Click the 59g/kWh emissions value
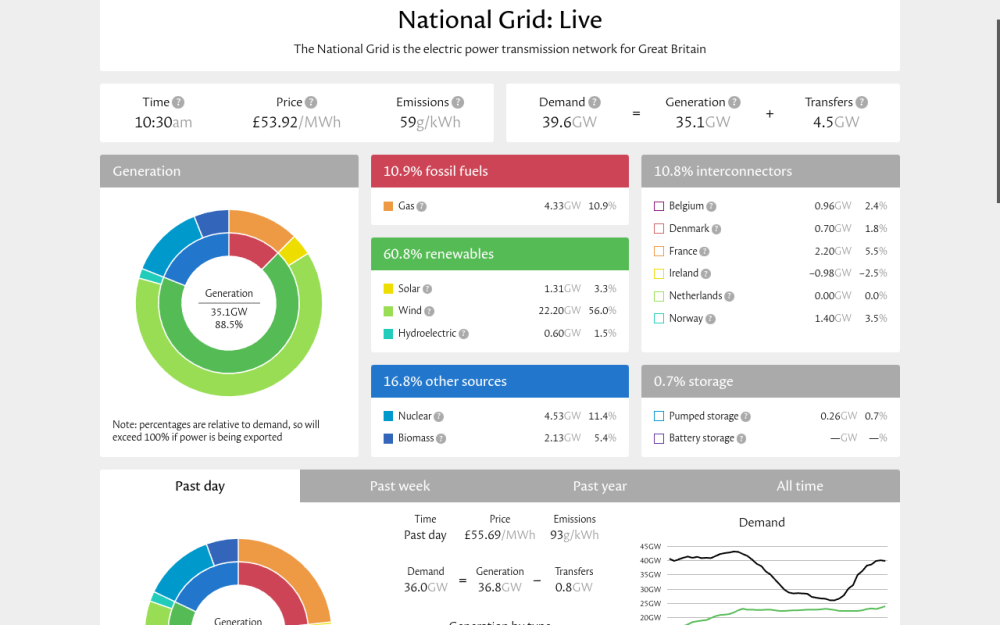Viewport: 1000px width, 625px height. (430, 122)
